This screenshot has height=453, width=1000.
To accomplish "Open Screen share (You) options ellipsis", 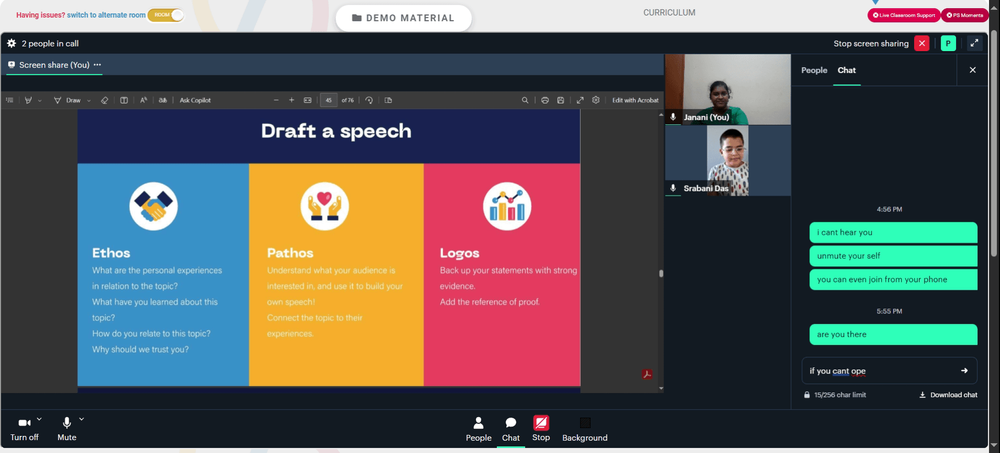I will click(x=97, y=64).
